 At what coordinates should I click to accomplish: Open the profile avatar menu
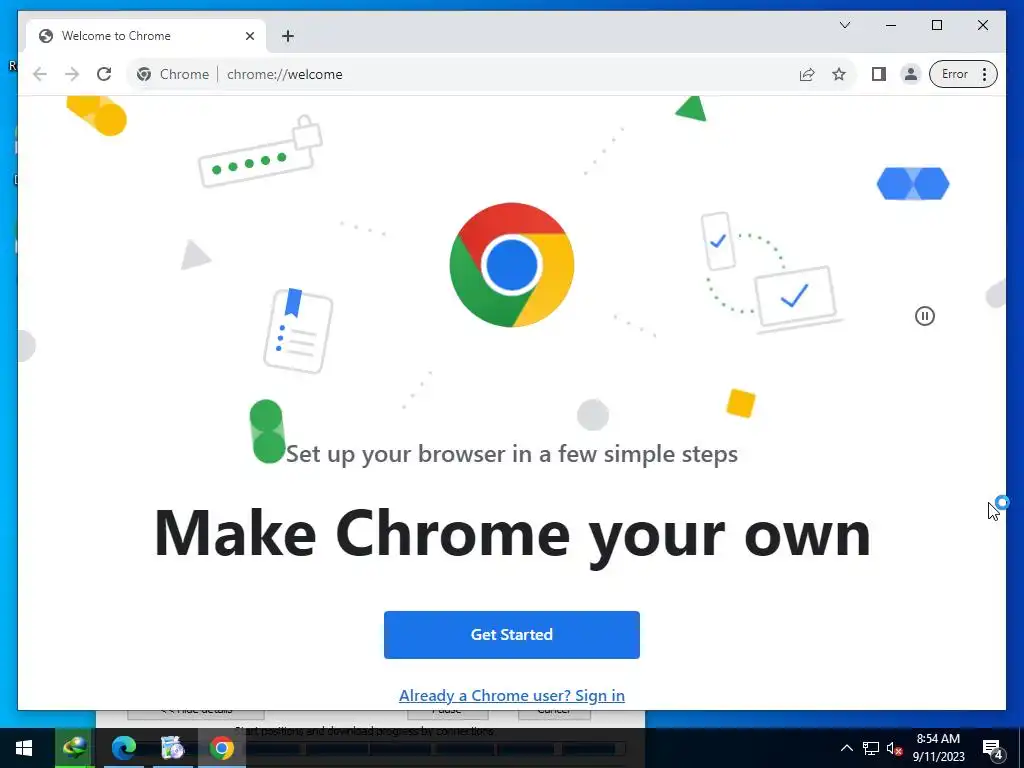pyautogui.click(x=910, y=74)
